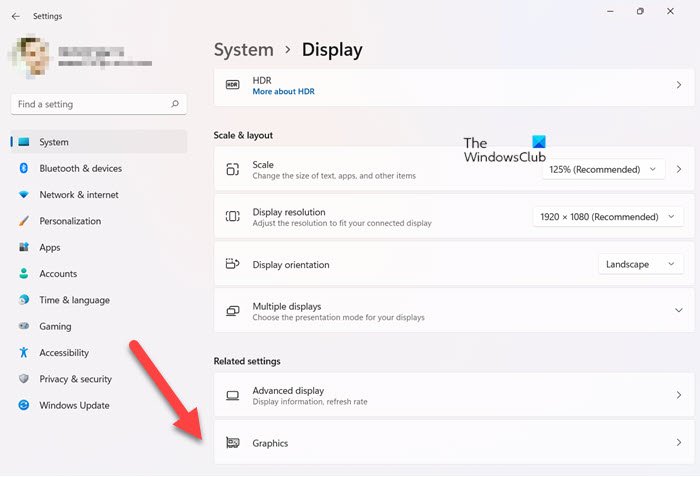
Task: Click the Find a setting search box
Action: click(x=99, y=104)
